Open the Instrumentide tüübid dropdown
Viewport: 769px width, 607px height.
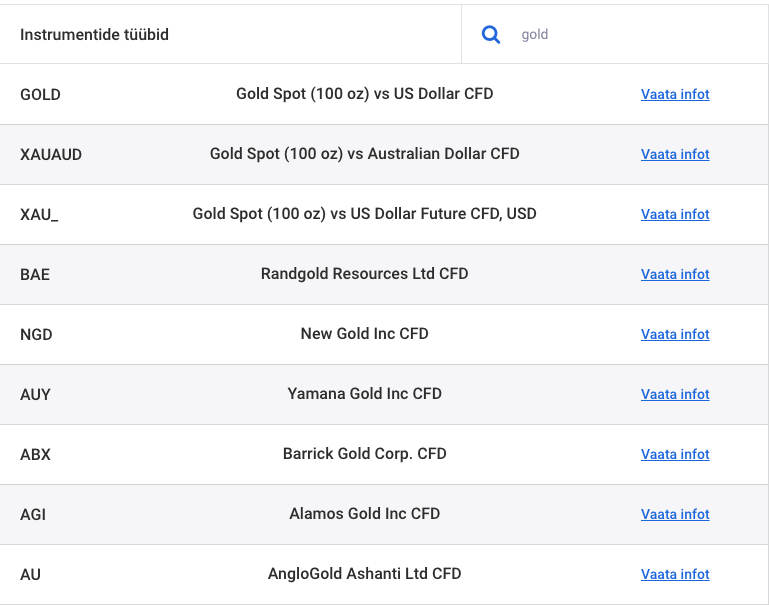[x=231, y=34]
